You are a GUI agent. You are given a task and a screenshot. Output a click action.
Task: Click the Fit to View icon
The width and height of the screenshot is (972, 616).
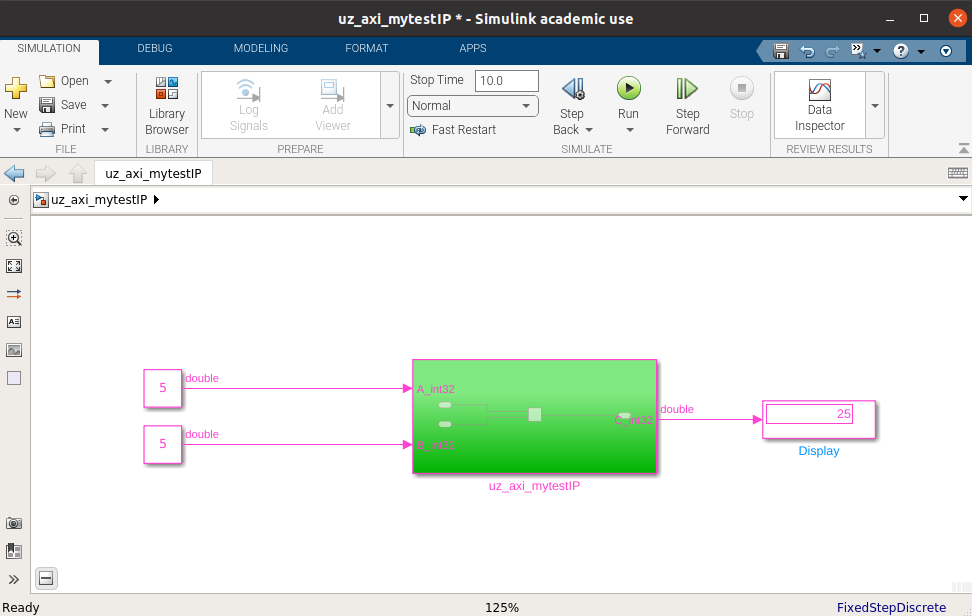pyautogui.click(x=14, y=266)
